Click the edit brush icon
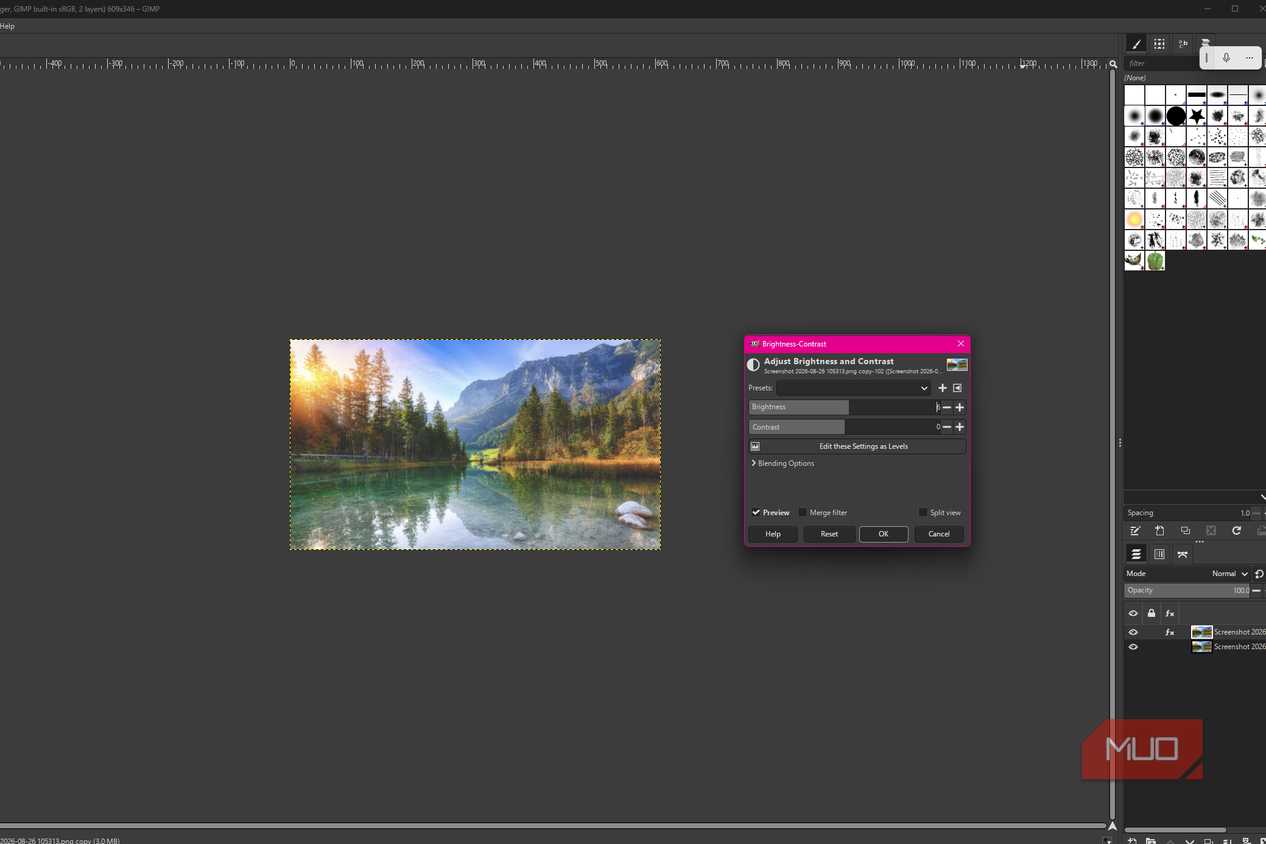This screenshot has width=1266, height=844. 1135,531
